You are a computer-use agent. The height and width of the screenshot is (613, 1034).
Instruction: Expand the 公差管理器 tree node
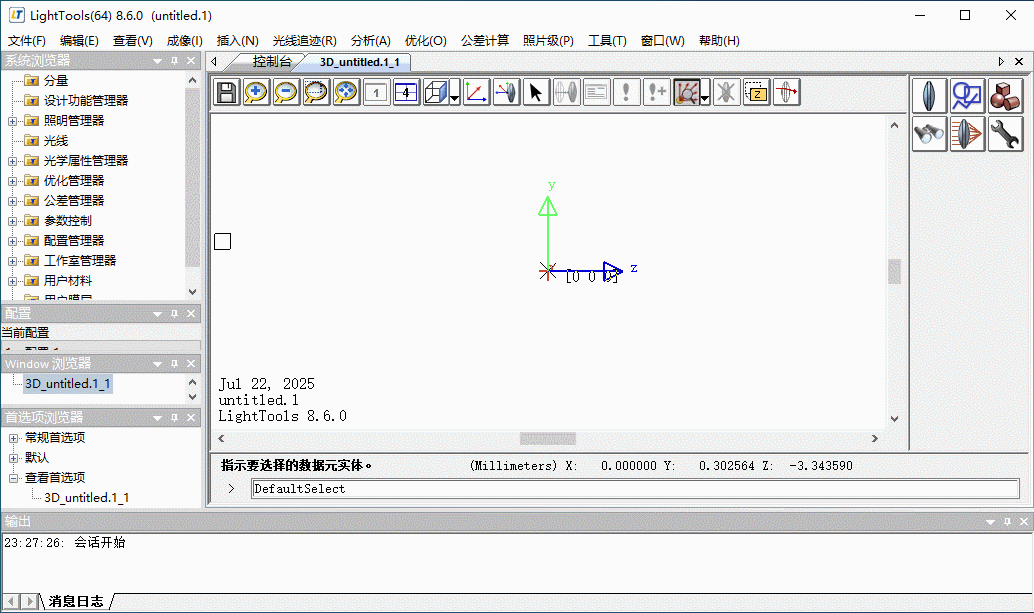point(12,201)
